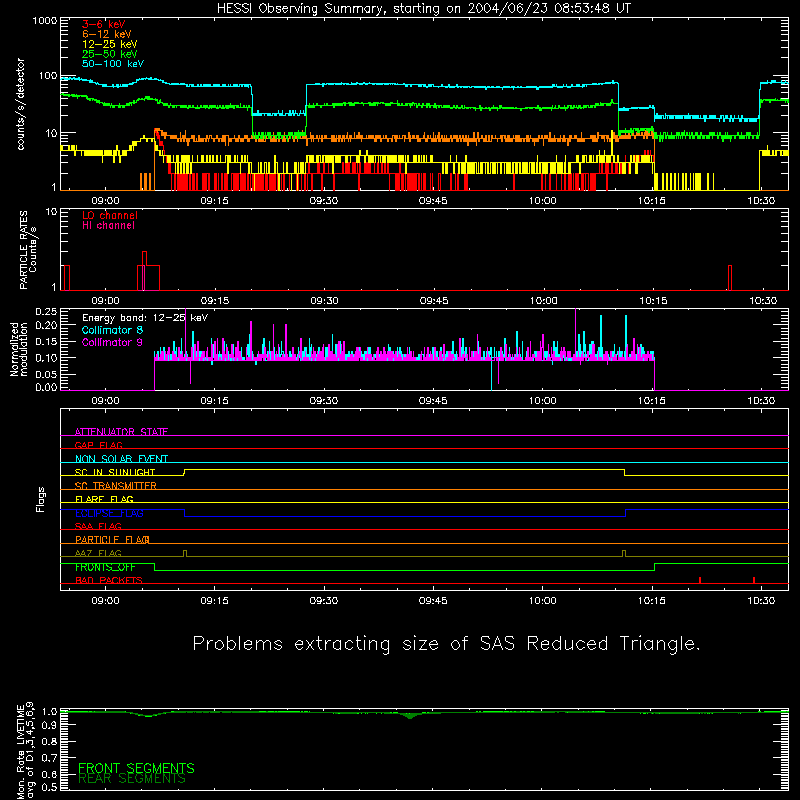
Task: Click the LO channel legend label
Action: pyautogui.click(x=110, y=215)
